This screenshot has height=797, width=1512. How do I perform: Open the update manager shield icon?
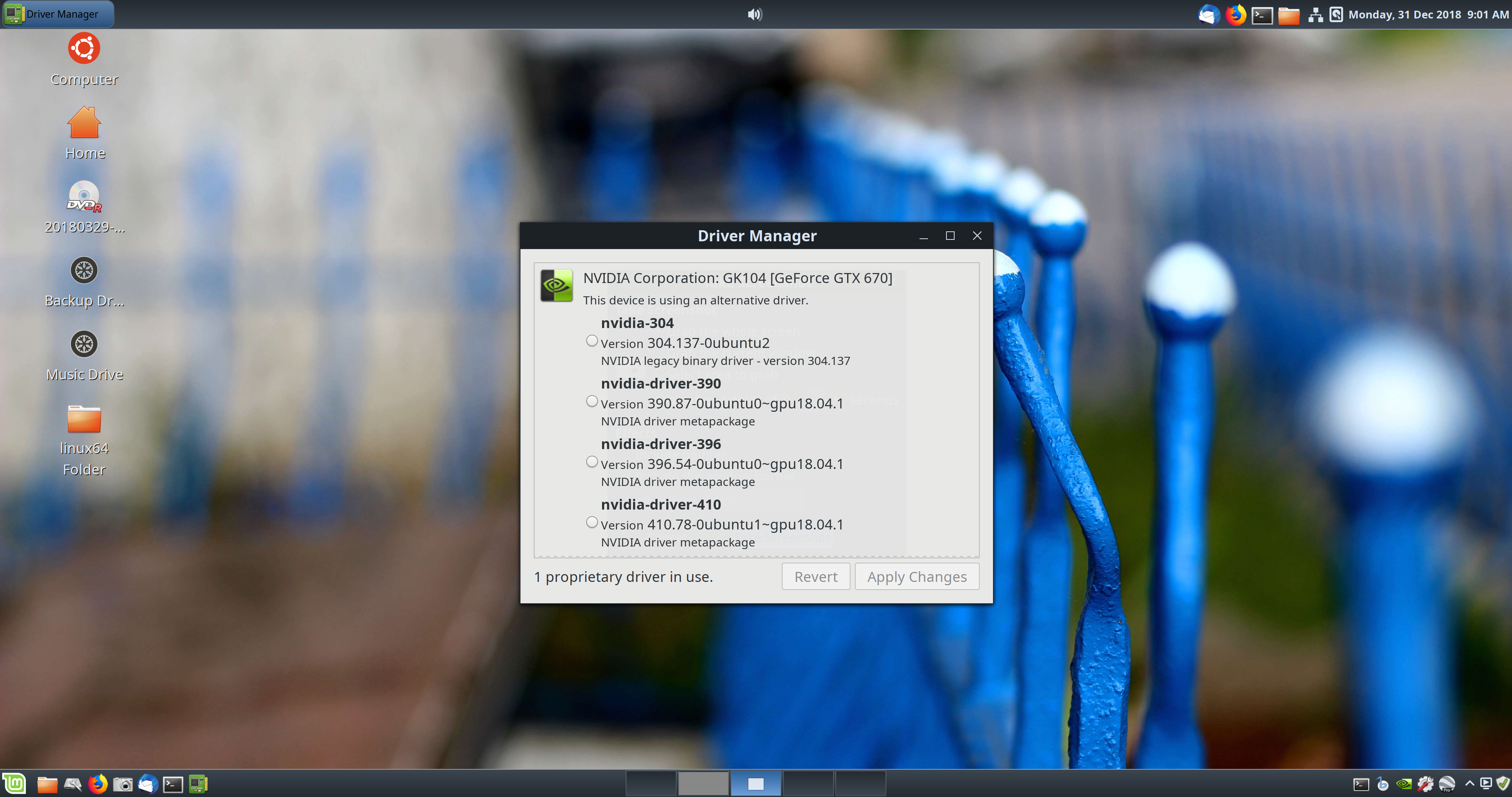[x=1503, y=783]
